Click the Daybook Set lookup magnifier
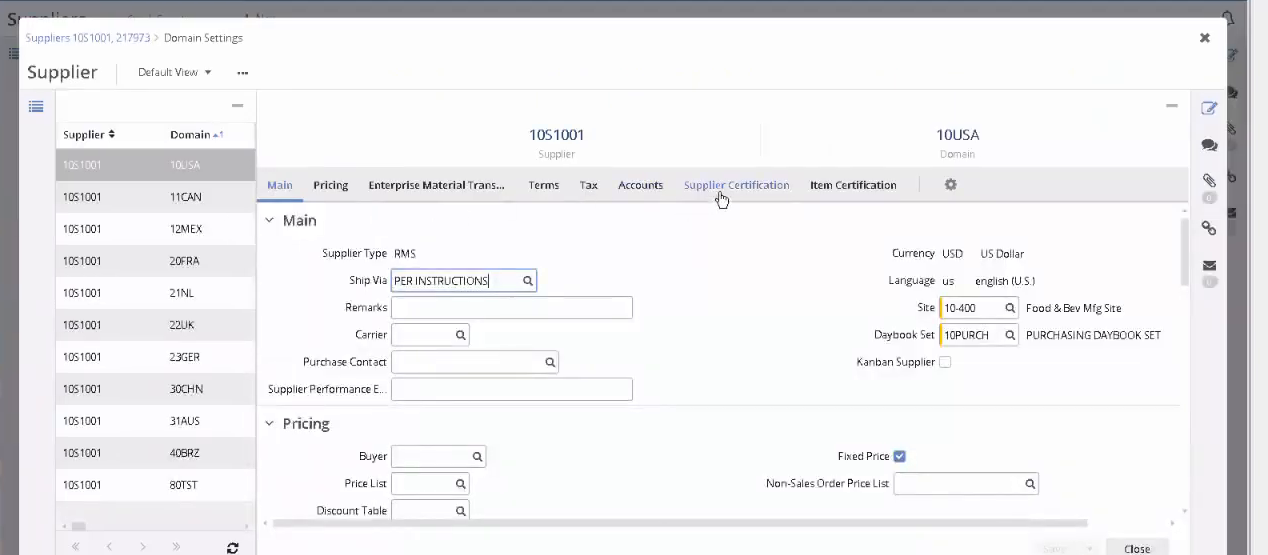1268x555 pixels. (x=1009, y=335)
